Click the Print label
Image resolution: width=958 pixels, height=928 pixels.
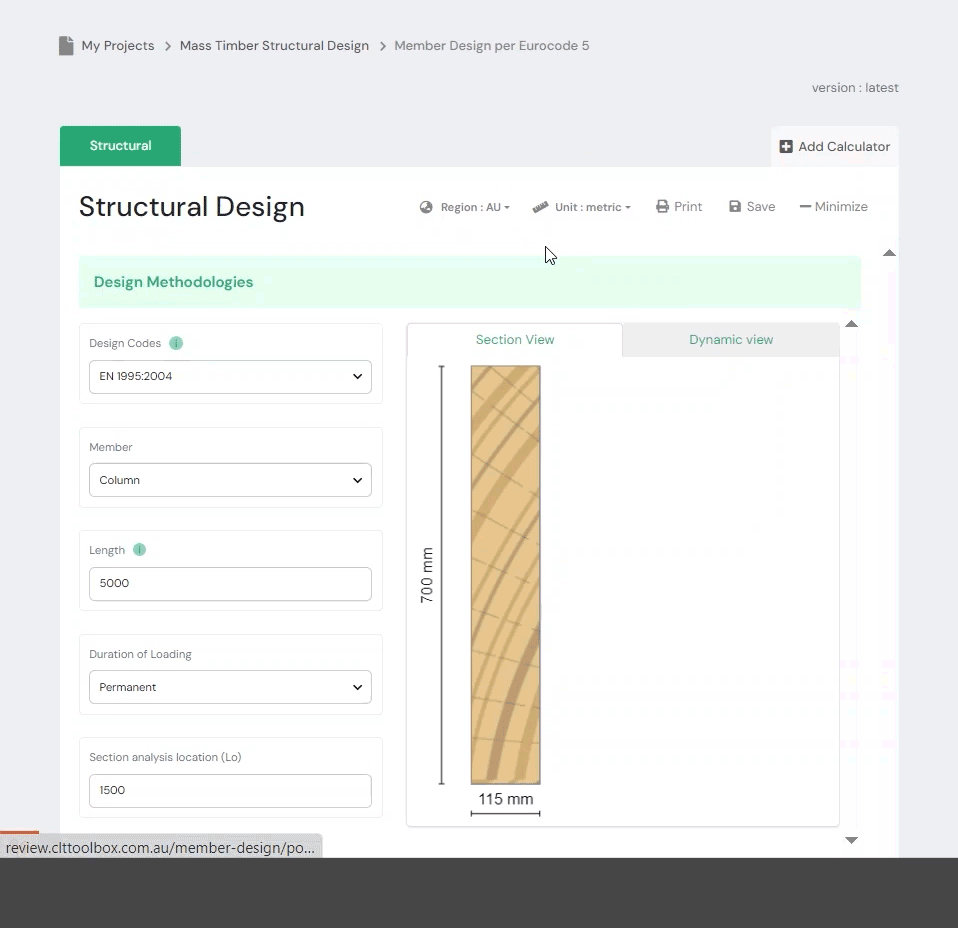click(x=688, y=206)
